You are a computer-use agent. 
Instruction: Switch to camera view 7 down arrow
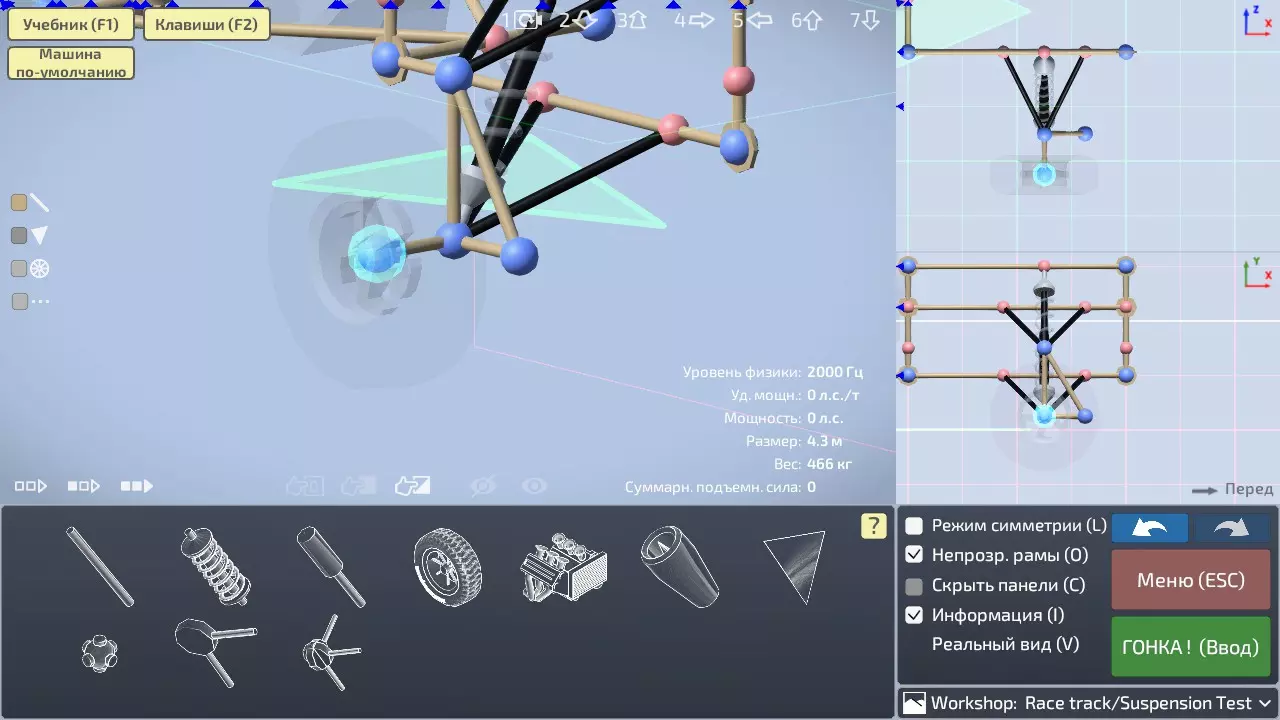click(x=865, y=19)
